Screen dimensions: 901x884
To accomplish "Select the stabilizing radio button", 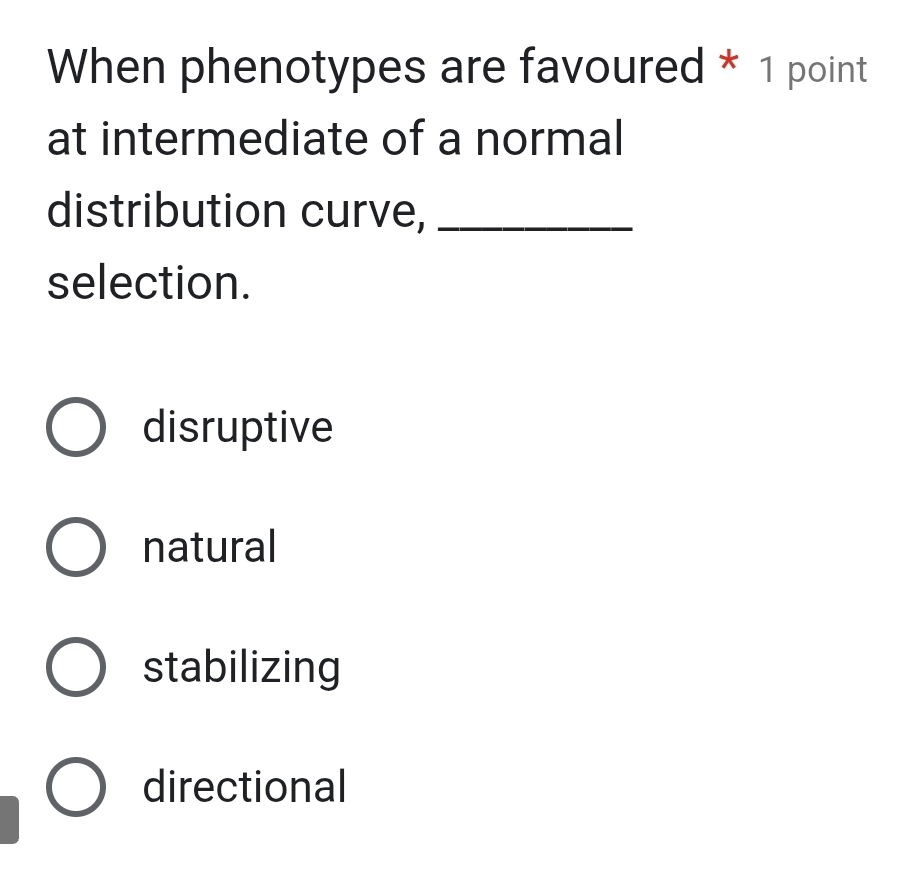I will point(76,667).
